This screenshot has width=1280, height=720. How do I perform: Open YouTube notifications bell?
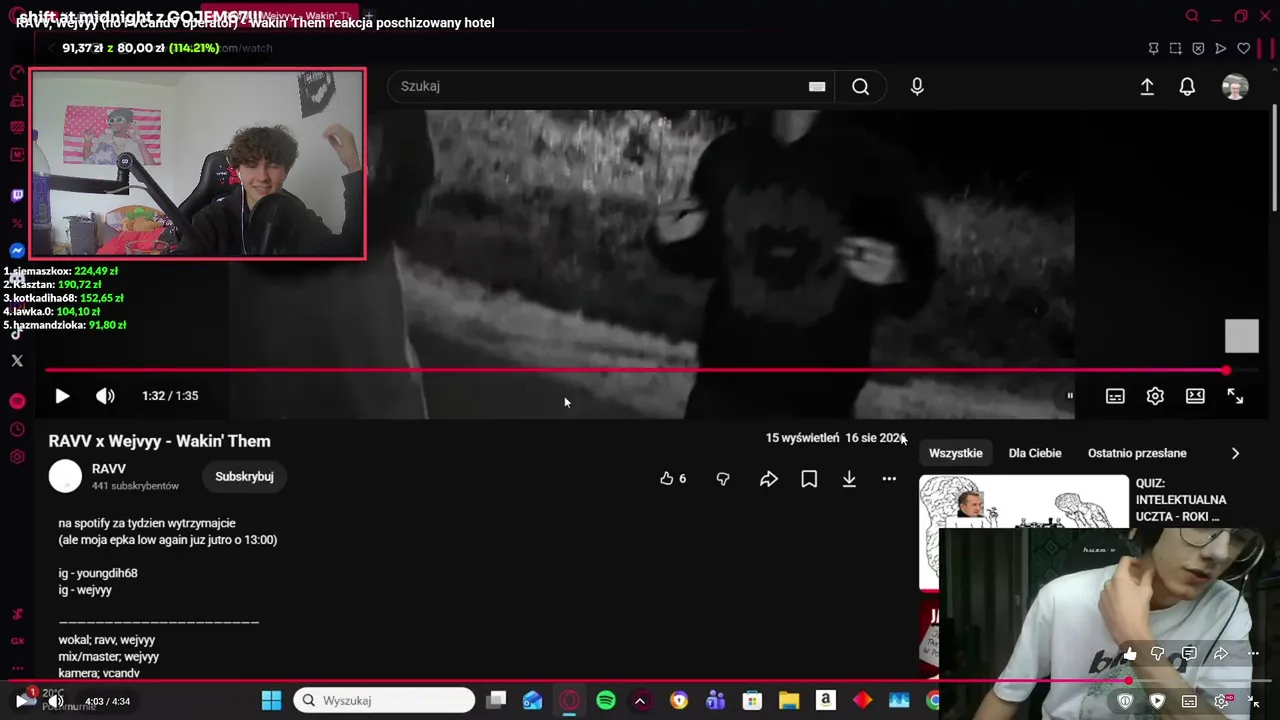tap(1187, 87)
